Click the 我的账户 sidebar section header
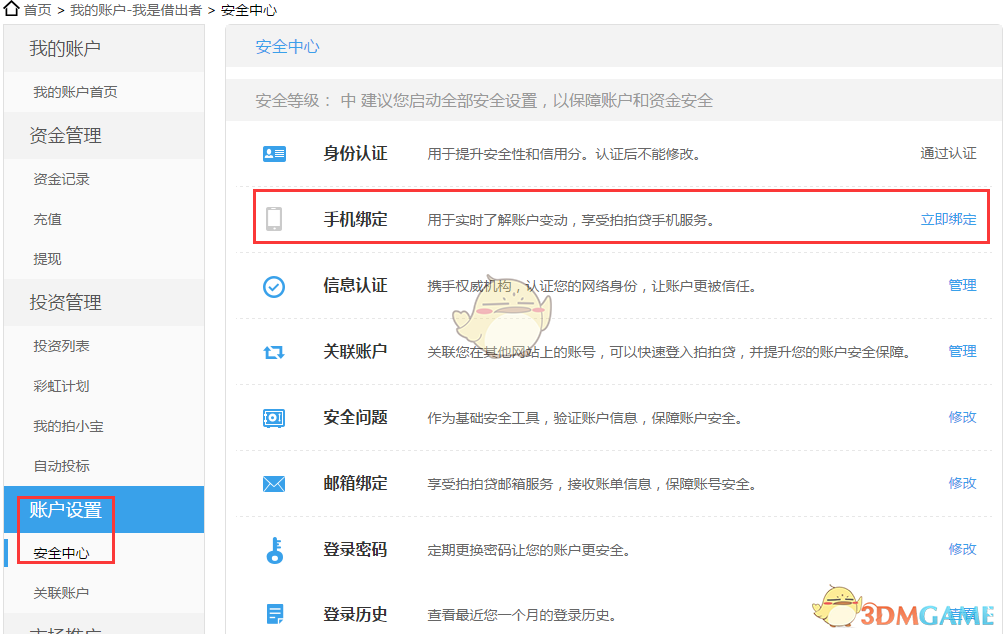The height and width of the screenshot is (634, 1005). (104, 48)
